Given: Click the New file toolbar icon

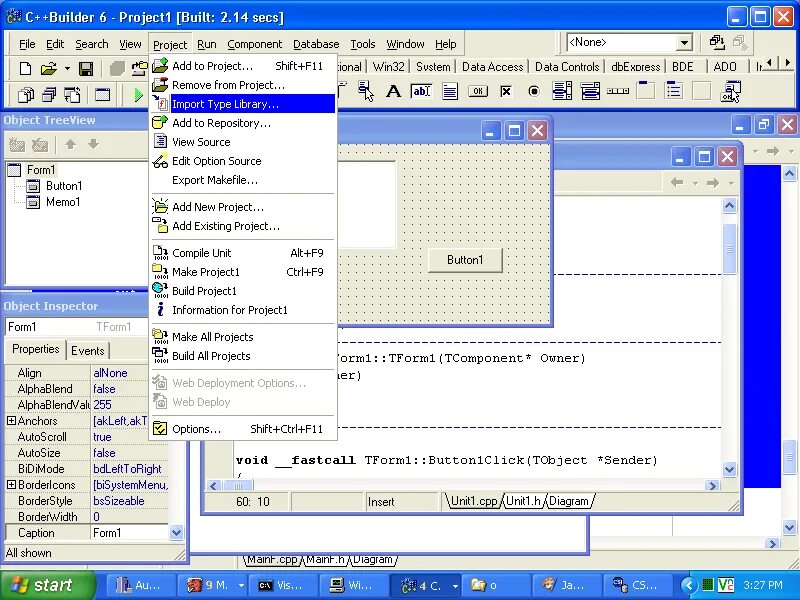Looking at the screenshot, I should point(25,68).
